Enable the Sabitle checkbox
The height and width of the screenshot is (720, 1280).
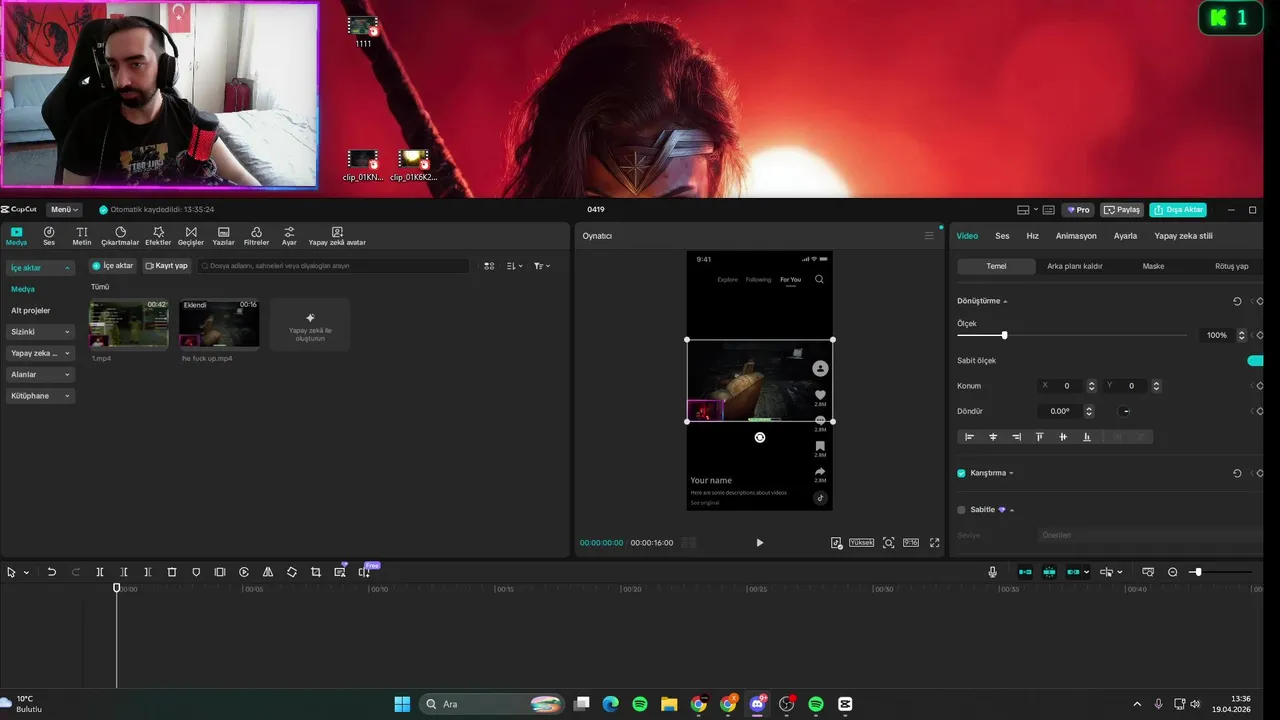pyautogui.click(x=962, y=510)
